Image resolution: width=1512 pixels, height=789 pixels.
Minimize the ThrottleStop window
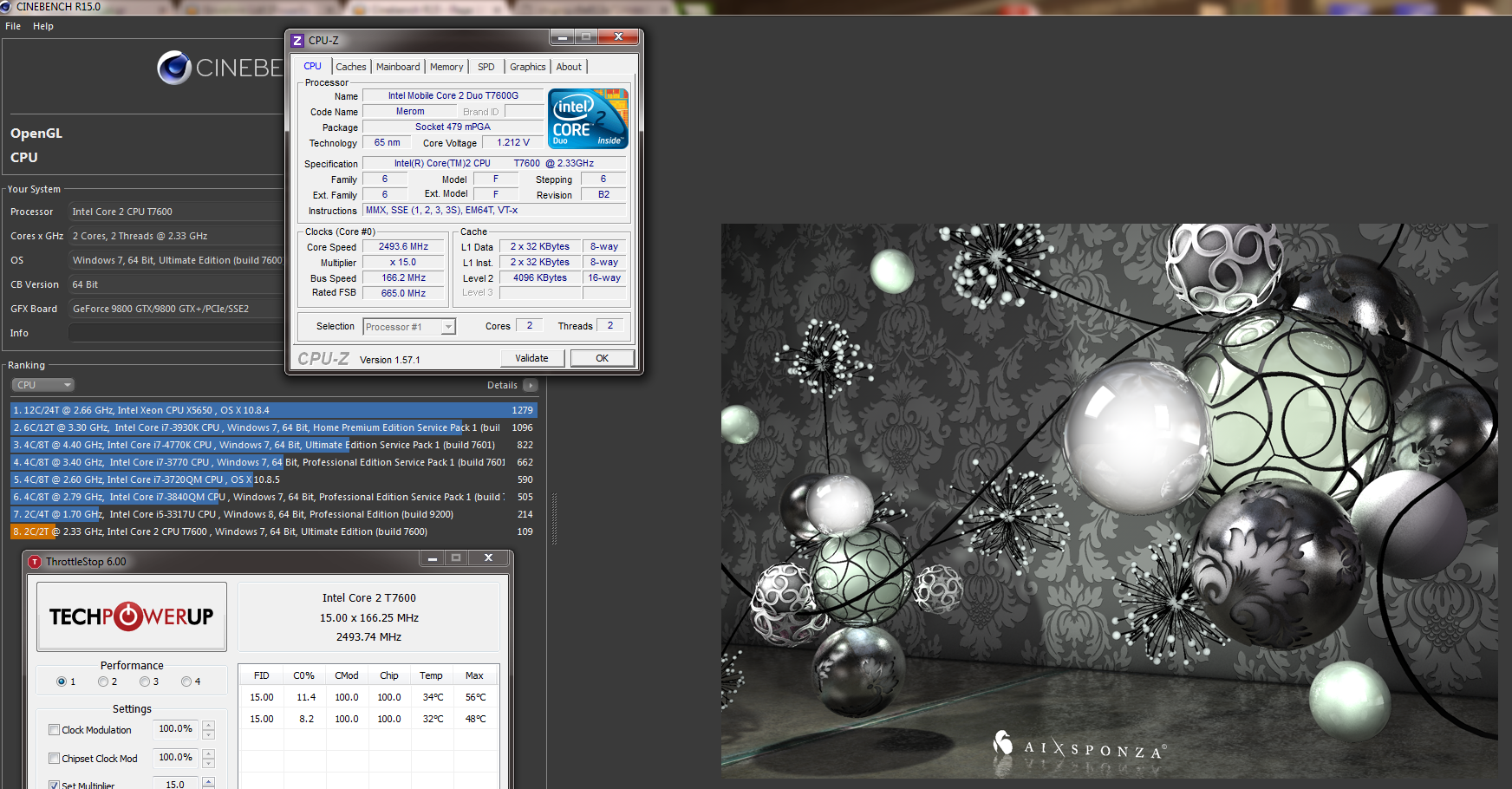[432, 558]
